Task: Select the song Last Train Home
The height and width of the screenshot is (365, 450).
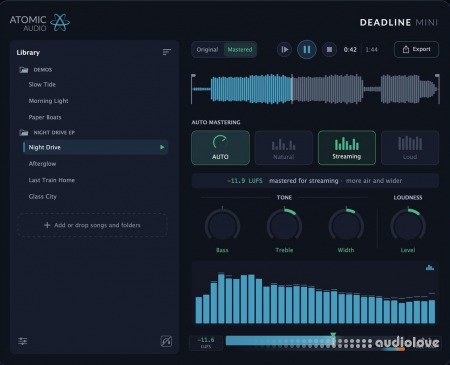Action: (52, 180)
